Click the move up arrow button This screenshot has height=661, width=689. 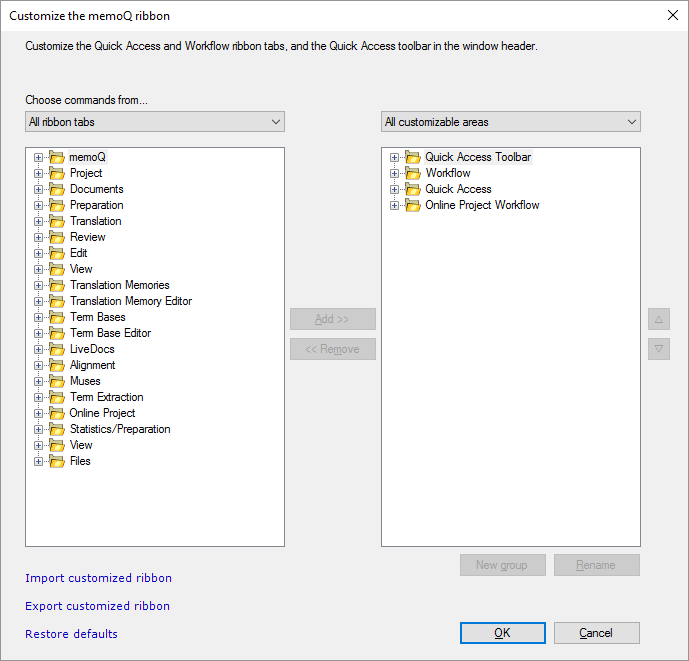(x=658, y=319)
